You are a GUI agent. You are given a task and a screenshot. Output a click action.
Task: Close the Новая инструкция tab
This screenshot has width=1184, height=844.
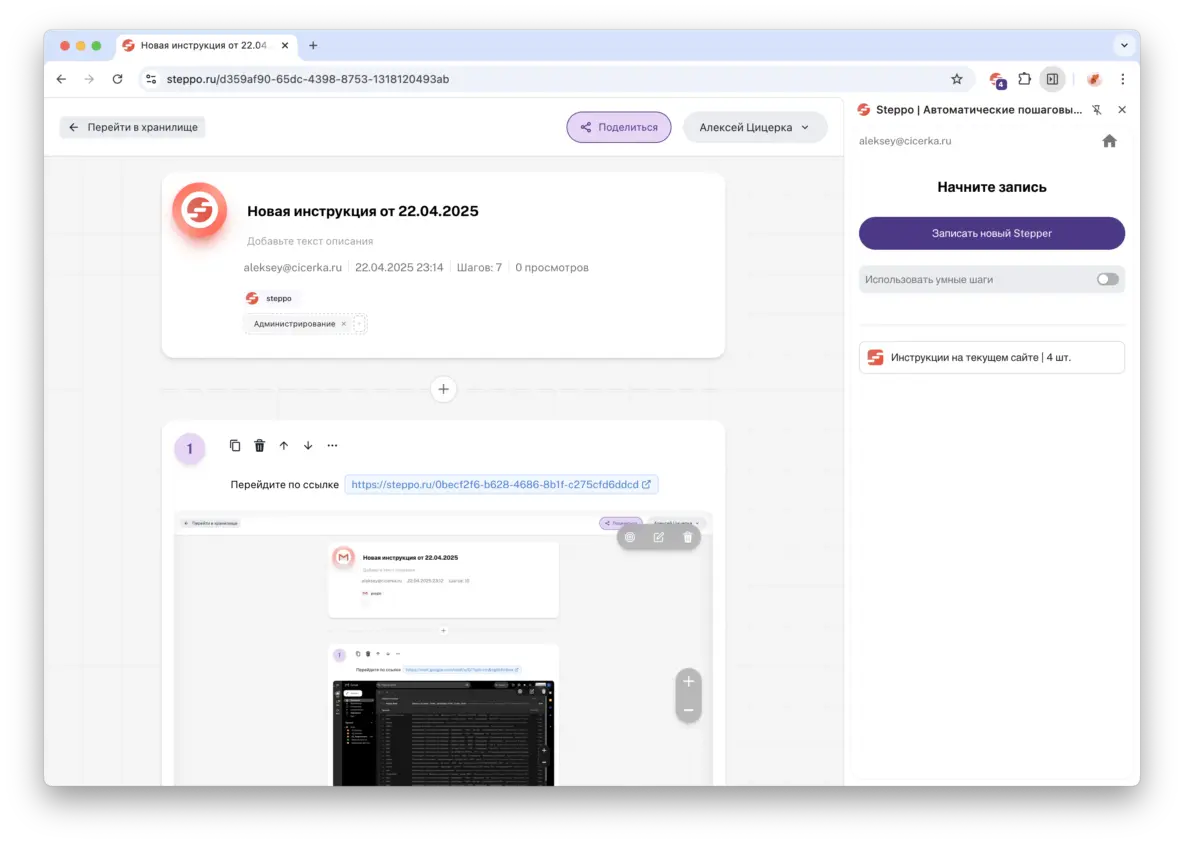(285, 45)
